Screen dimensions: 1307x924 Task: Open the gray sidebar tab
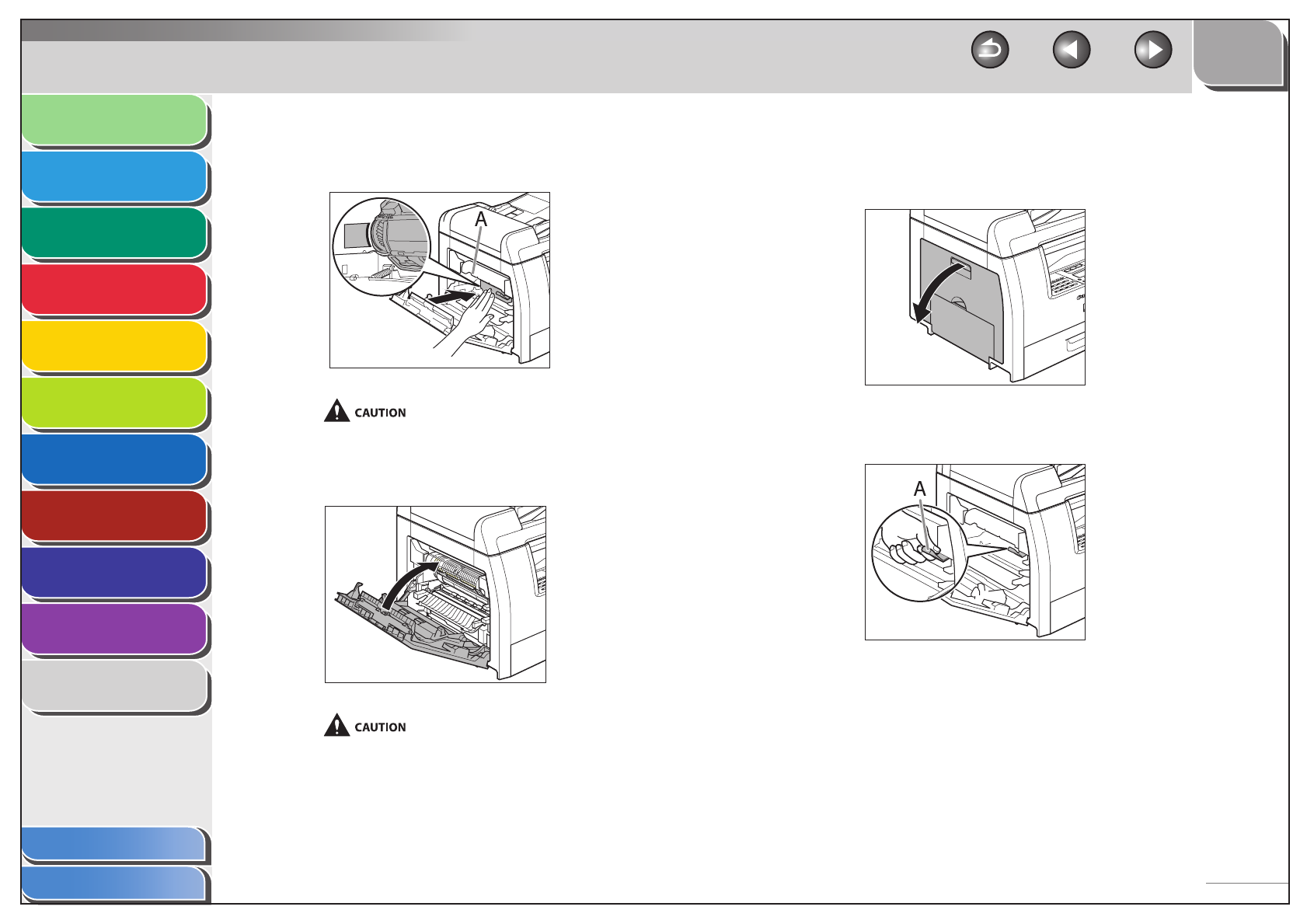point(115,686)
